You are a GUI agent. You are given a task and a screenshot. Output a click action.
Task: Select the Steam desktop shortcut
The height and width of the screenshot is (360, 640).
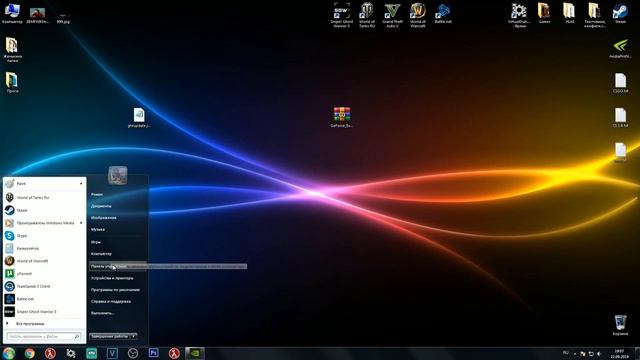[x=620, y=13]
